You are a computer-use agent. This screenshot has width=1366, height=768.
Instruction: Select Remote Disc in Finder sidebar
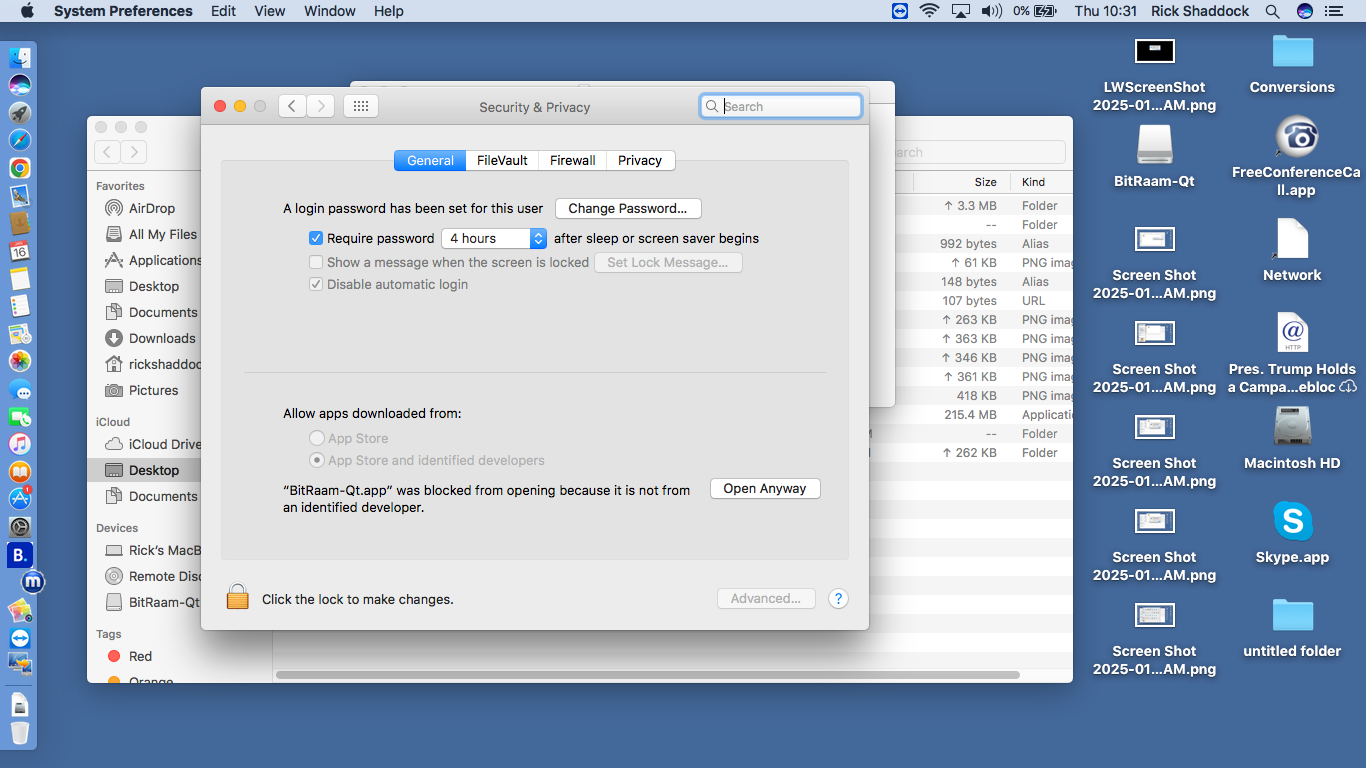(x=152, y=576)
